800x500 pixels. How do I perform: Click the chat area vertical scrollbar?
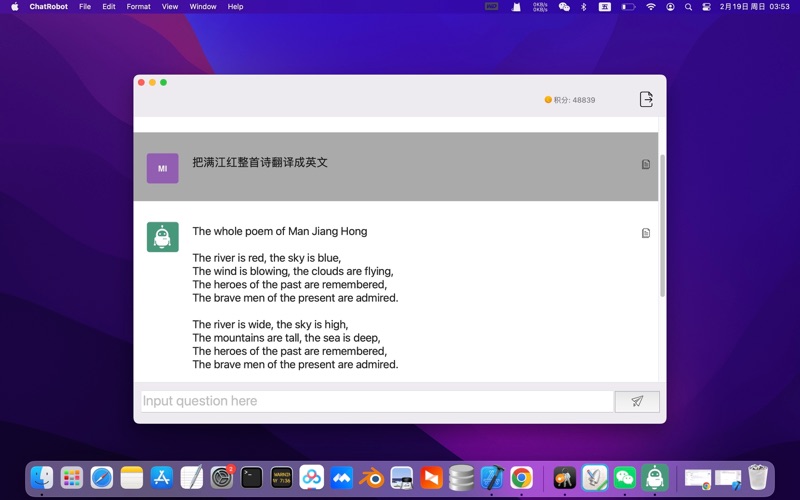coord(662,224)
